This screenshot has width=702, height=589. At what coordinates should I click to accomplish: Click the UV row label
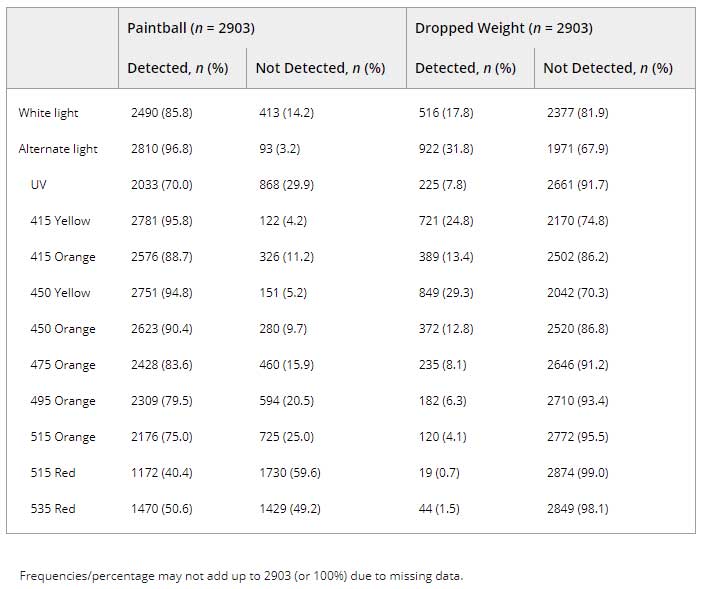pyautogui.click(x=39, y=185)
